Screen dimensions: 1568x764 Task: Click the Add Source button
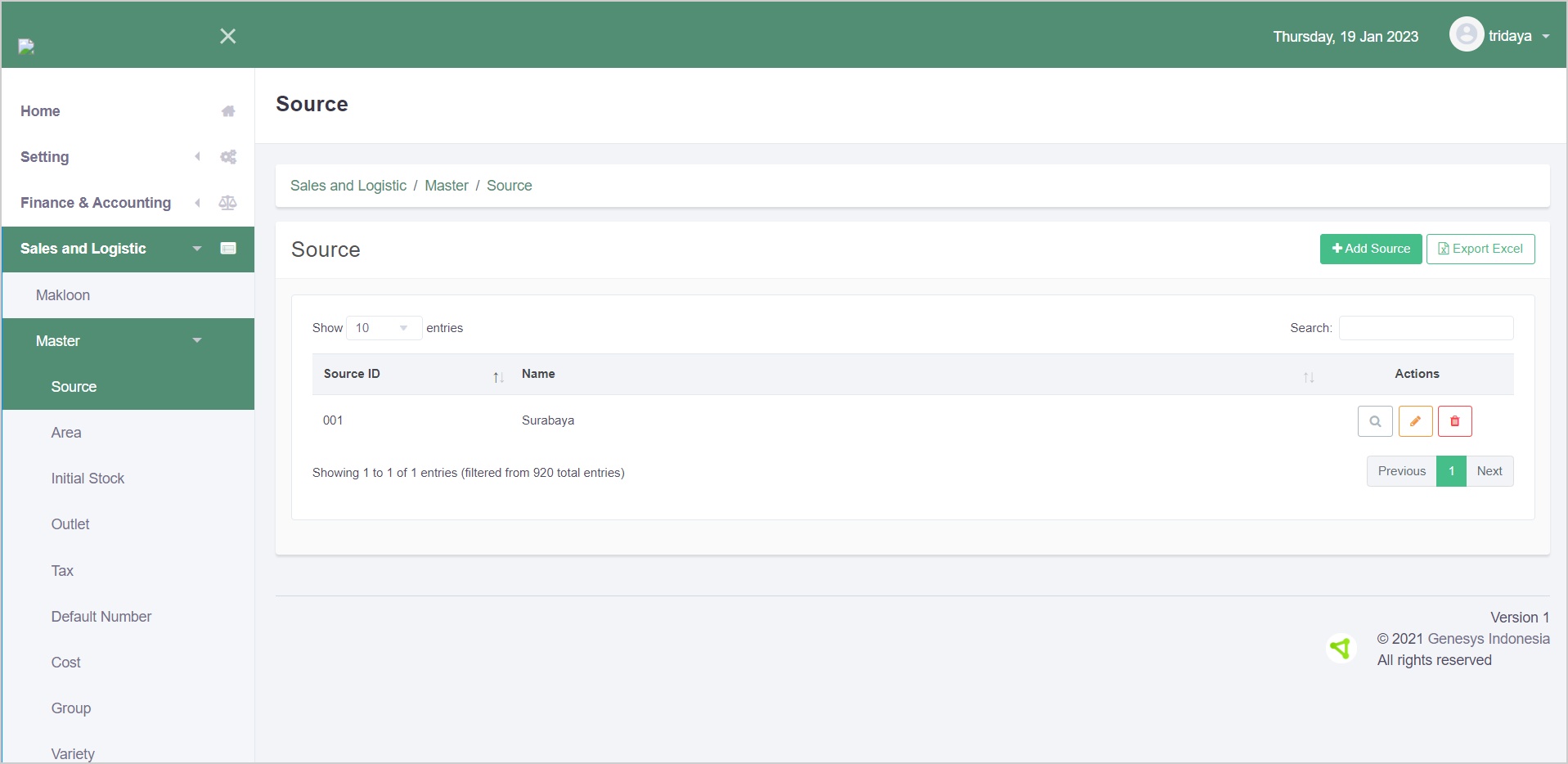(1370, 249)
